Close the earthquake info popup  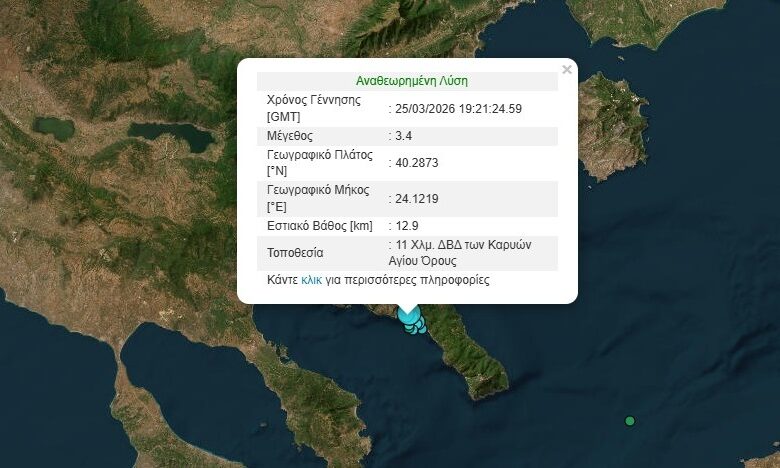[x=567, y=70]
